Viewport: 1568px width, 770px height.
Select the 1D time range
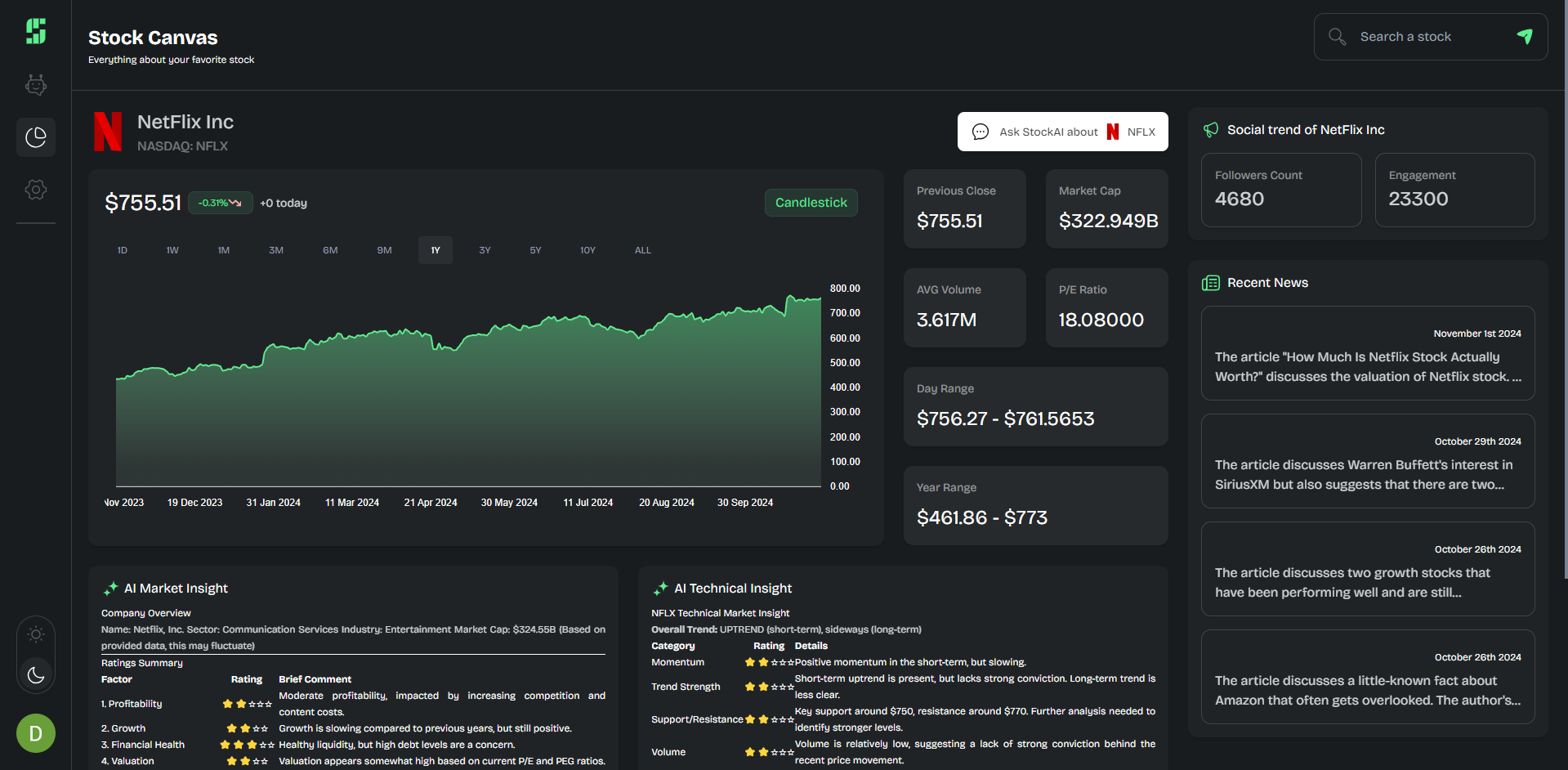(x=123, y=250)
